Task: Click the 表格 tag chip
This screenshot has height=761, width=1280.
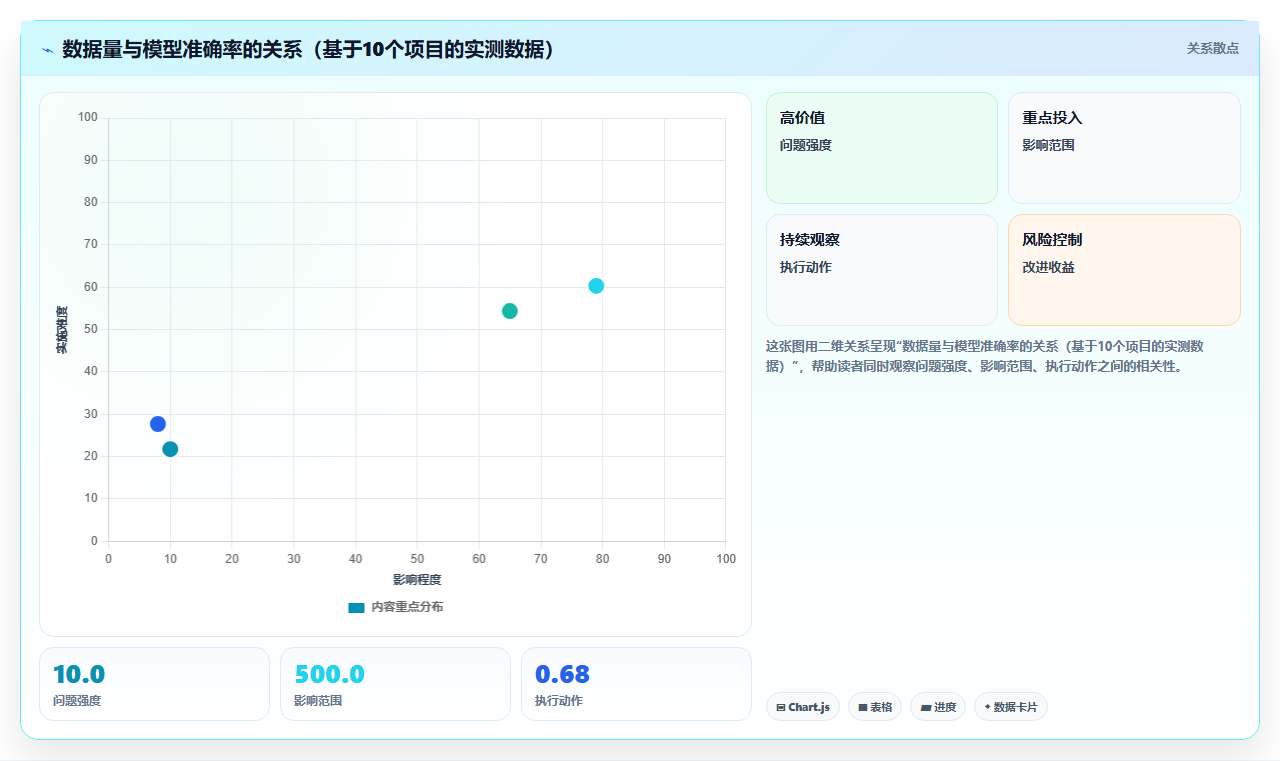Action: click(875, 707)
